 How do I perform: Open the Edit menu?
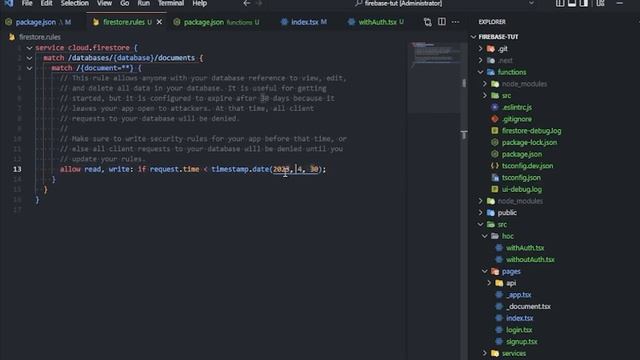click(x=46, y=3)
